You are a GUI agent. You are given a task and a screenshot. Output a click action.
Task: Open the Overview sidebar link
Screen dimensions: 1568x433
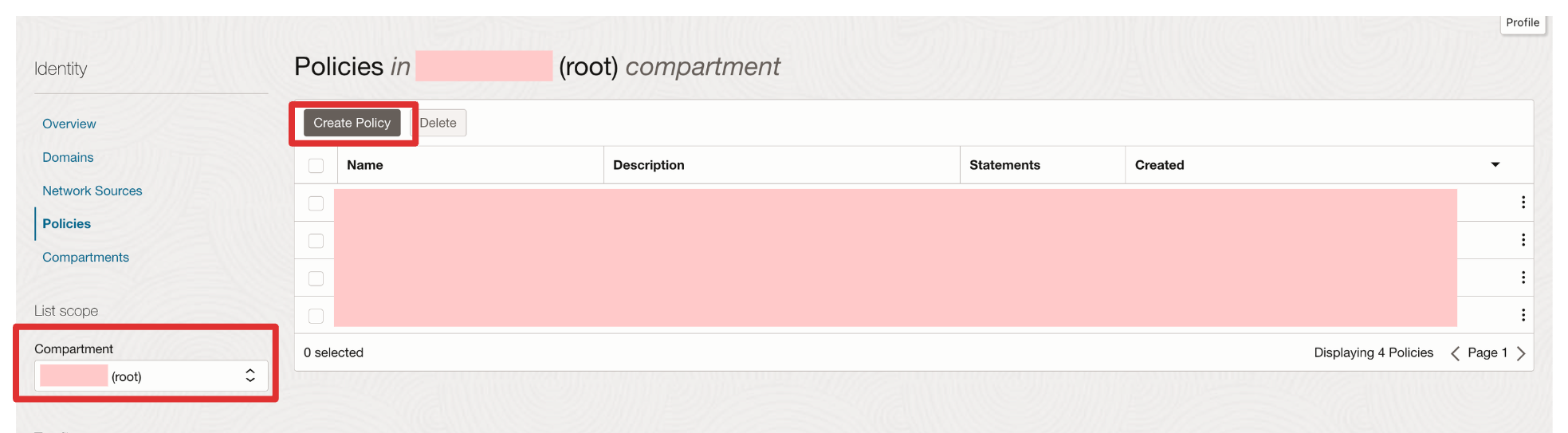coord(69,124)
